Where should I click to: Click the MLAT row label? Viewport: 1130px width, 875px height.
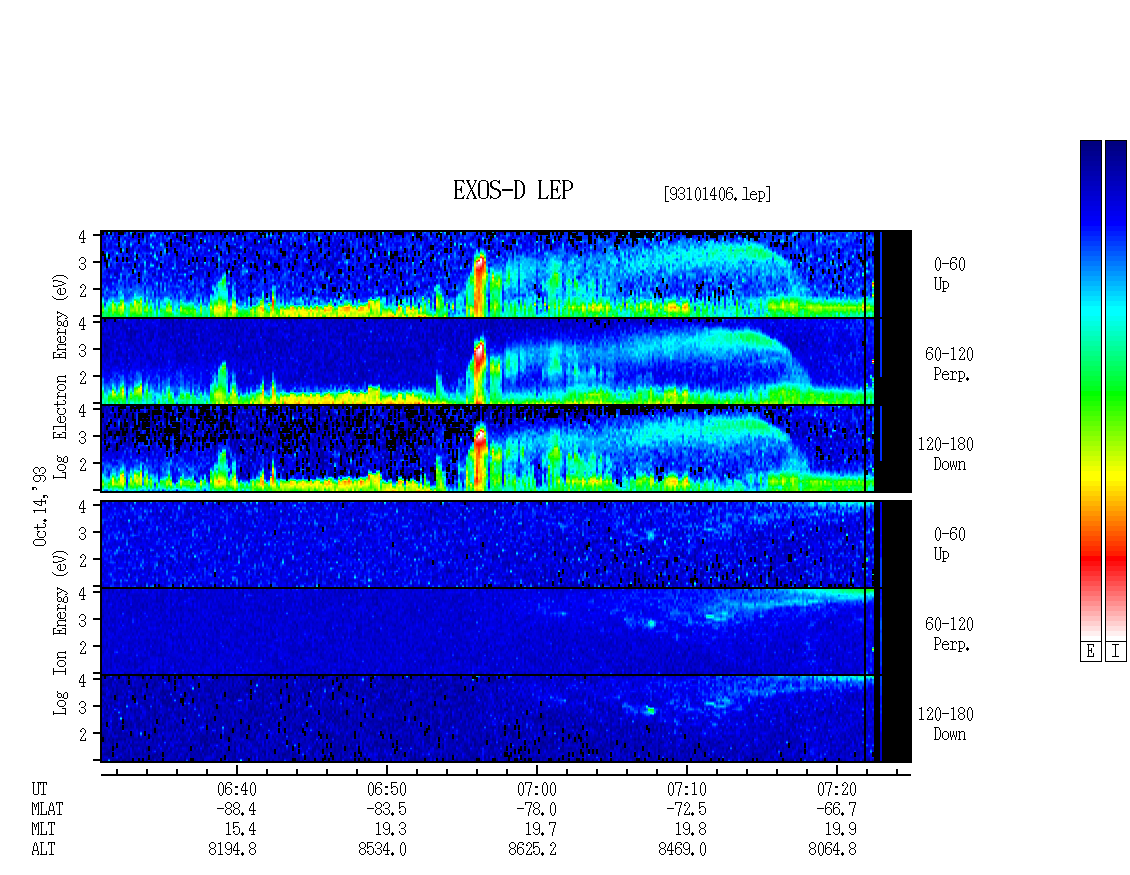tap(48, 809)
